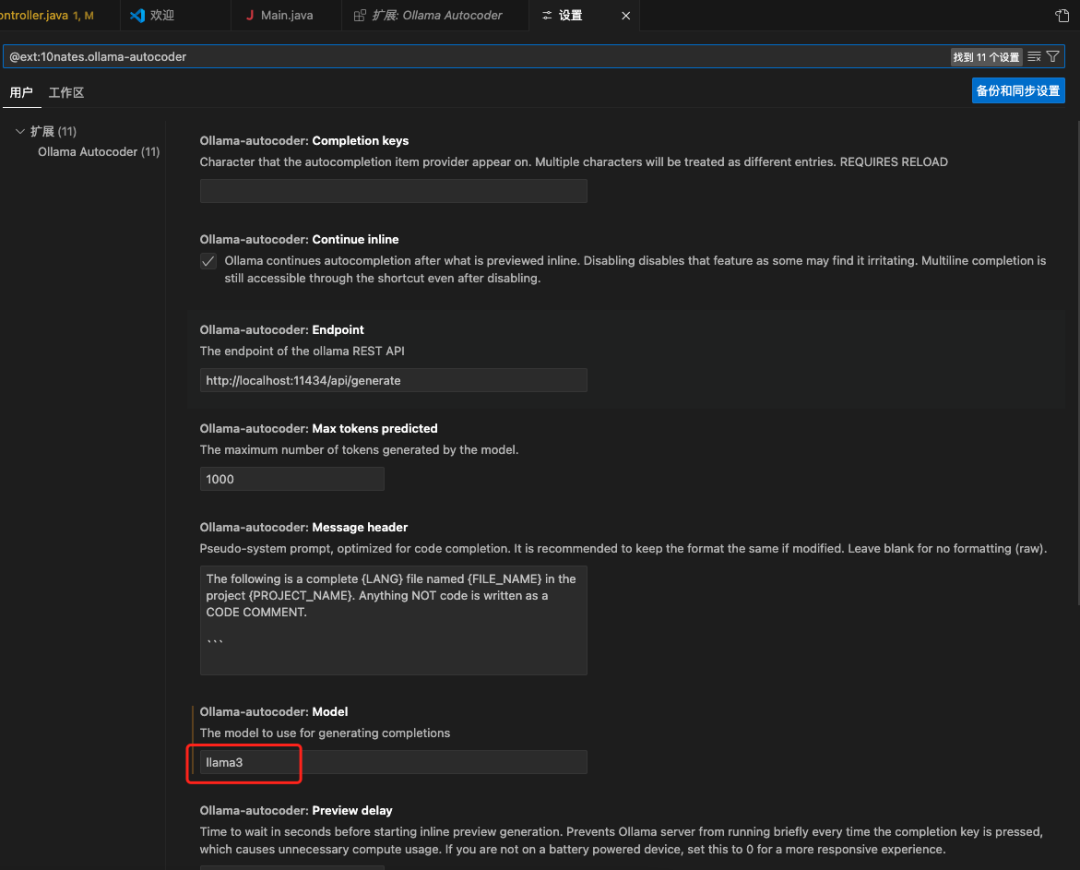
Task: Open the Main.java editor tab
Action: (x=286, y=15)
